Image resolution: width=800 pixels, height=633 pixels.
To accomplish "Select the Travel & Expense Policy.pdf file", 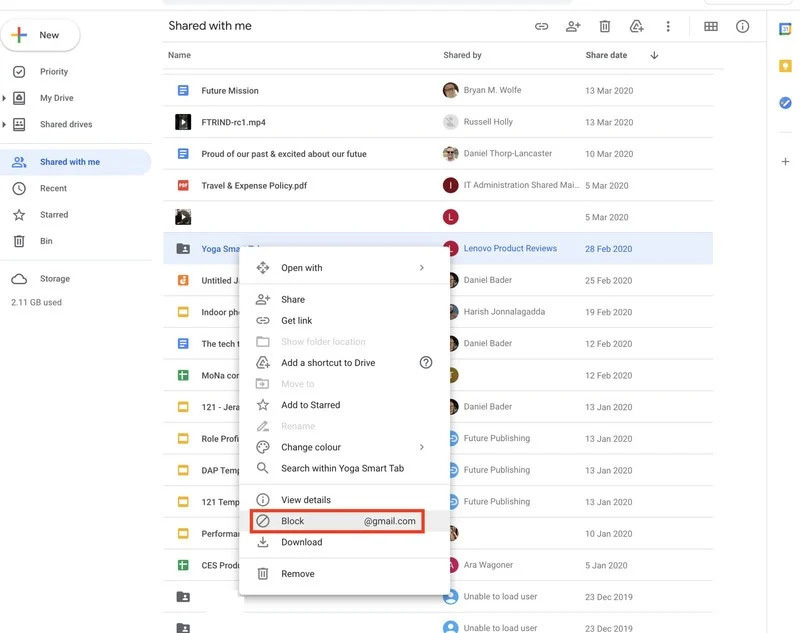I will click(x=254, y=186).
